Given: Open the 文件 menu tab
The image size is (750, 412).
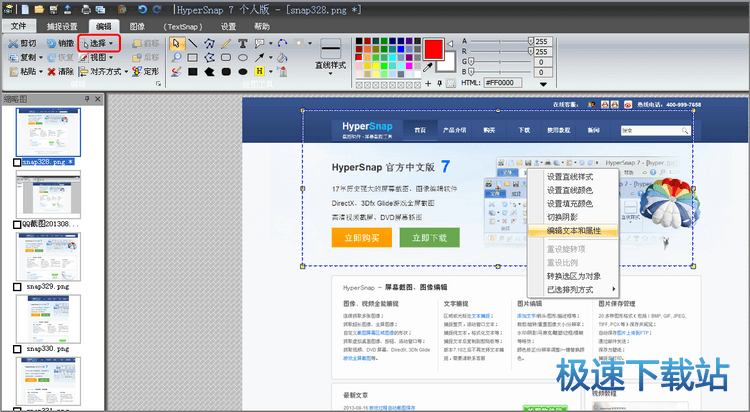Looking at the screenshot, I should click(18, 26).
